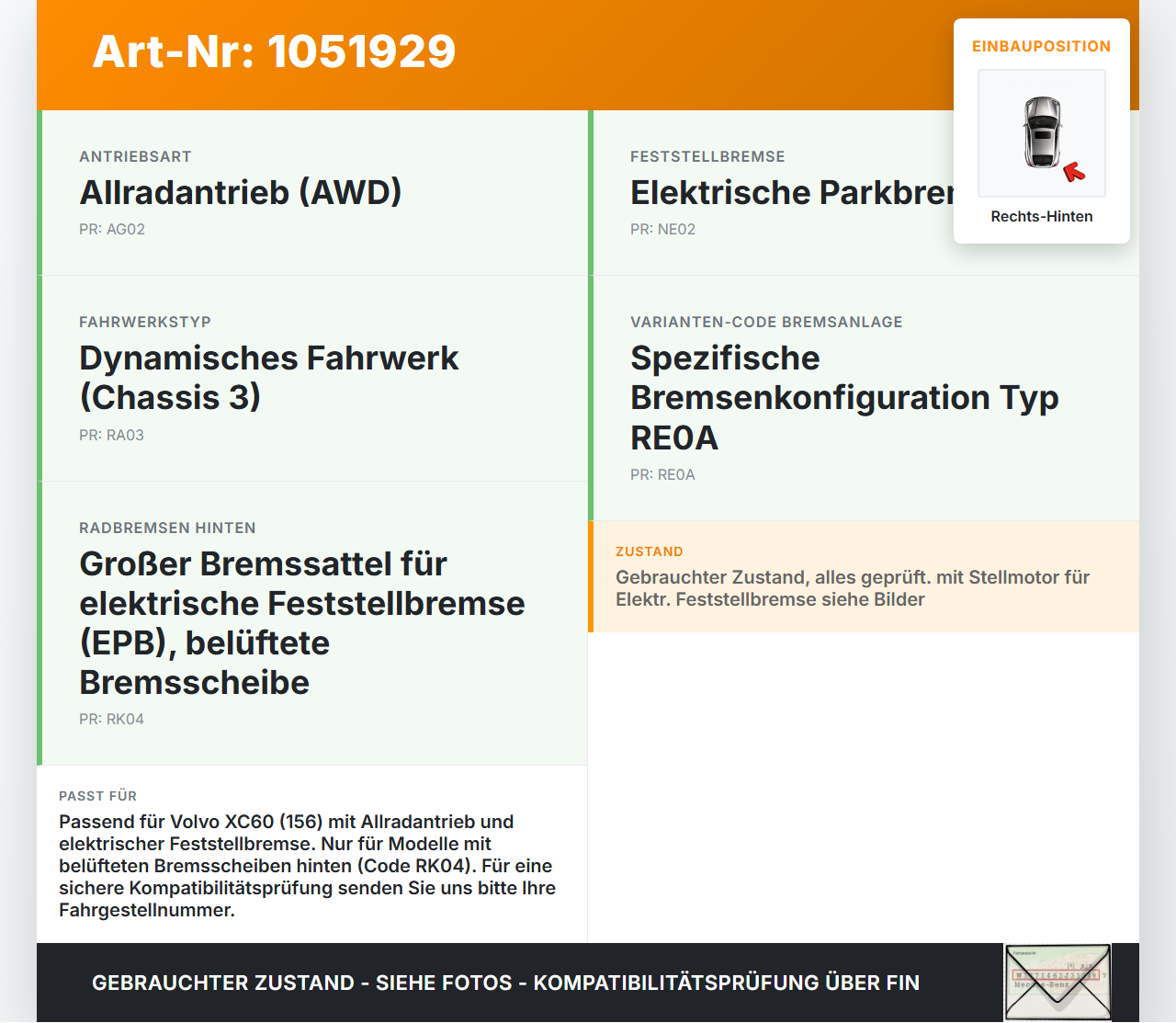This screenshot has height=1023, width=1176.
Task: Click the car position diagram image
Action: (x=1042, y=133)
